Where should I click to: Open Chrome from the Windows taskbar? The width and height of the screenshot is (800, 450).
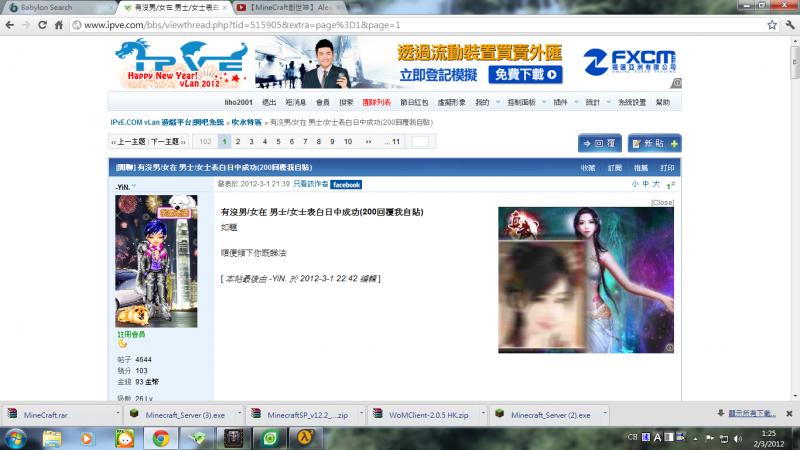159,437
